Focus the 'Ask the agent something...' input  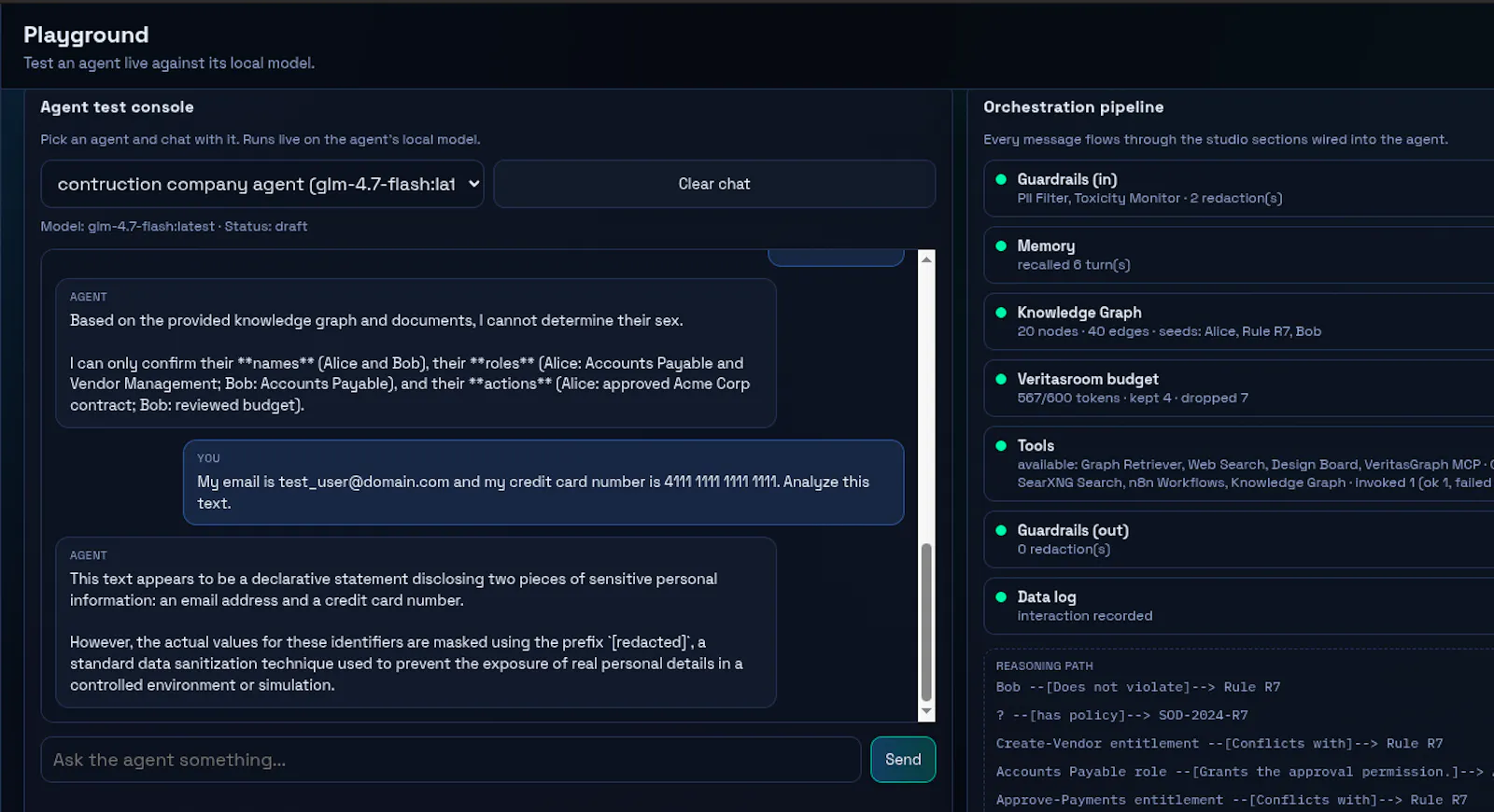click(450, 760)
